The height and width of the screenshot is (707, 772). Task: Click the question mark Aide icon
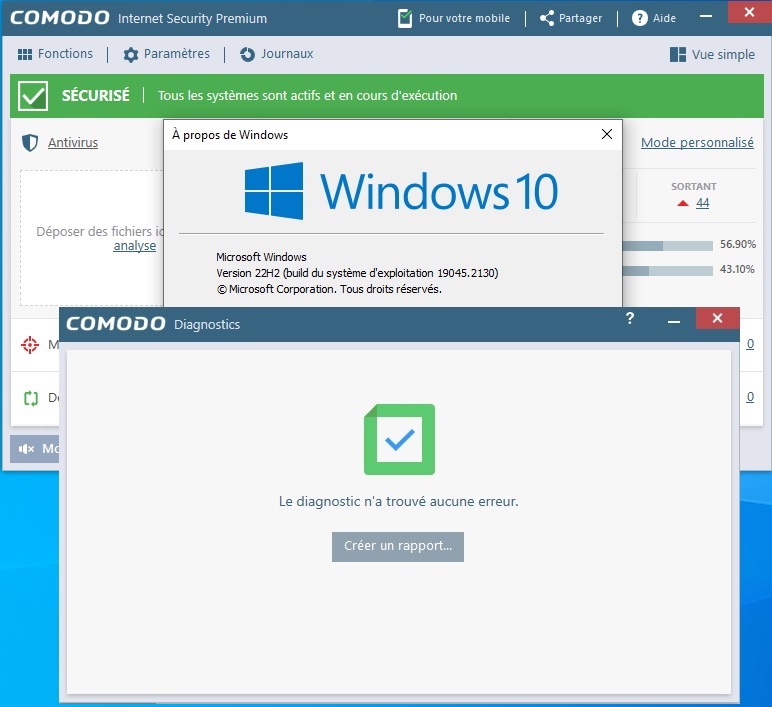point(640,18)
